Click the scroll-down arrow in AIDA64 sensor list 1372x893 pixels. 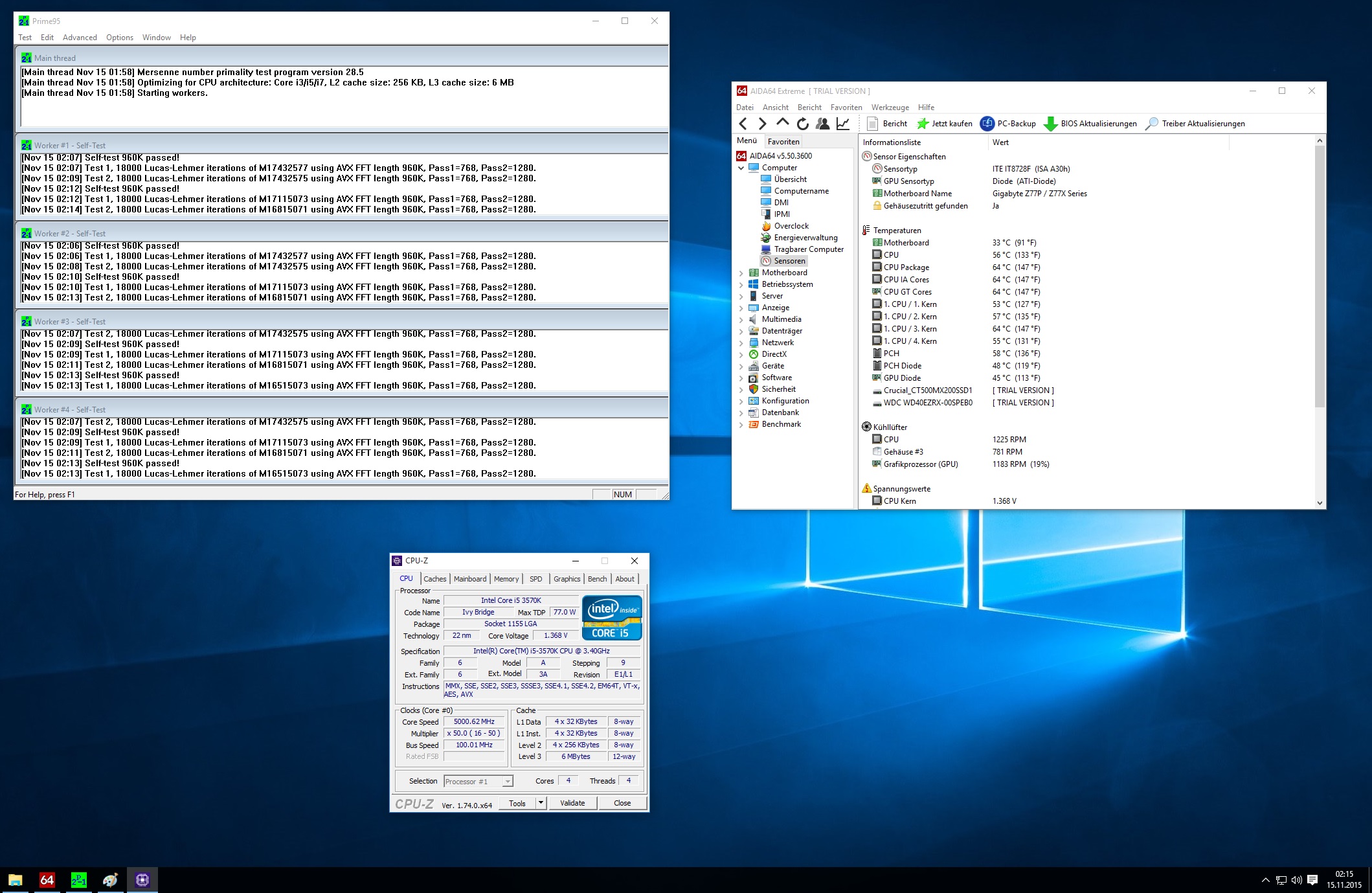coord(1320,503)
